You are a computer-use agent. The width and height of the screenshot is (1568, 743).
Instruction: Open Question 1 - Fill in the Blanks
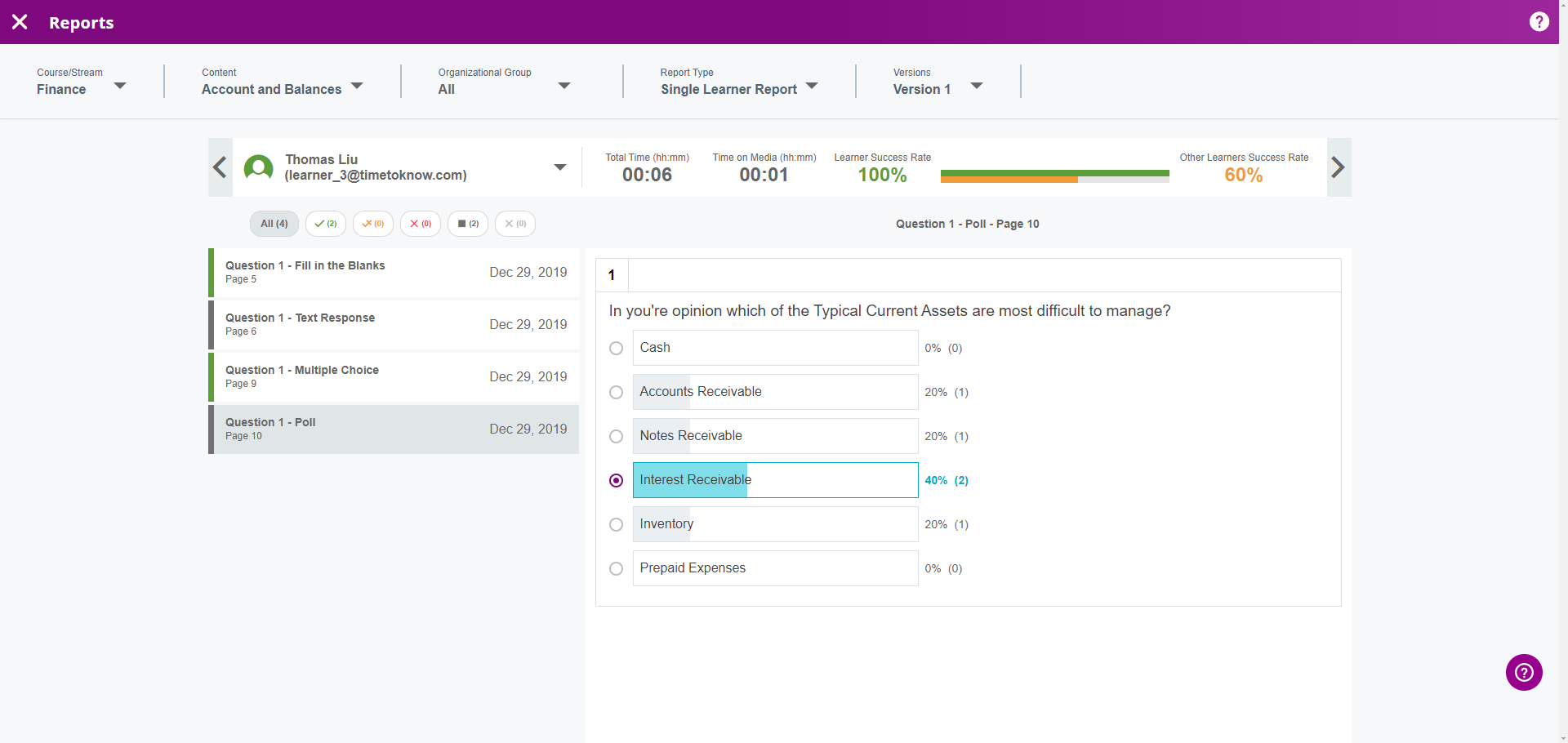tap(394, 272)
